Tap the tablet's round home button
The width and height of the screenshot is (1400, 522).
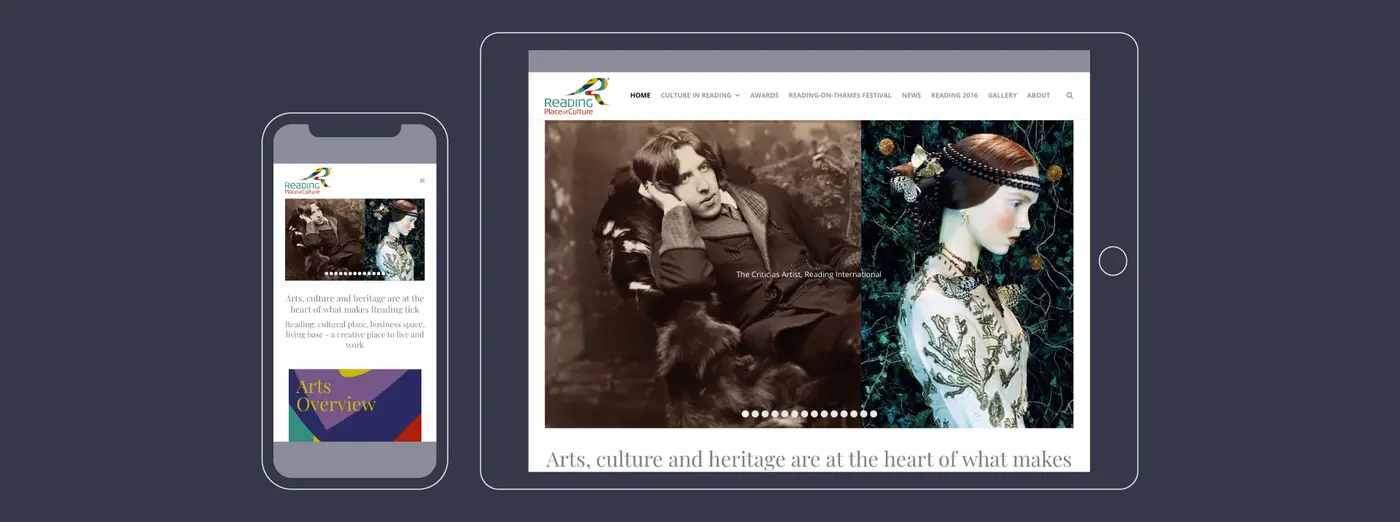[x=1113, y=261]
